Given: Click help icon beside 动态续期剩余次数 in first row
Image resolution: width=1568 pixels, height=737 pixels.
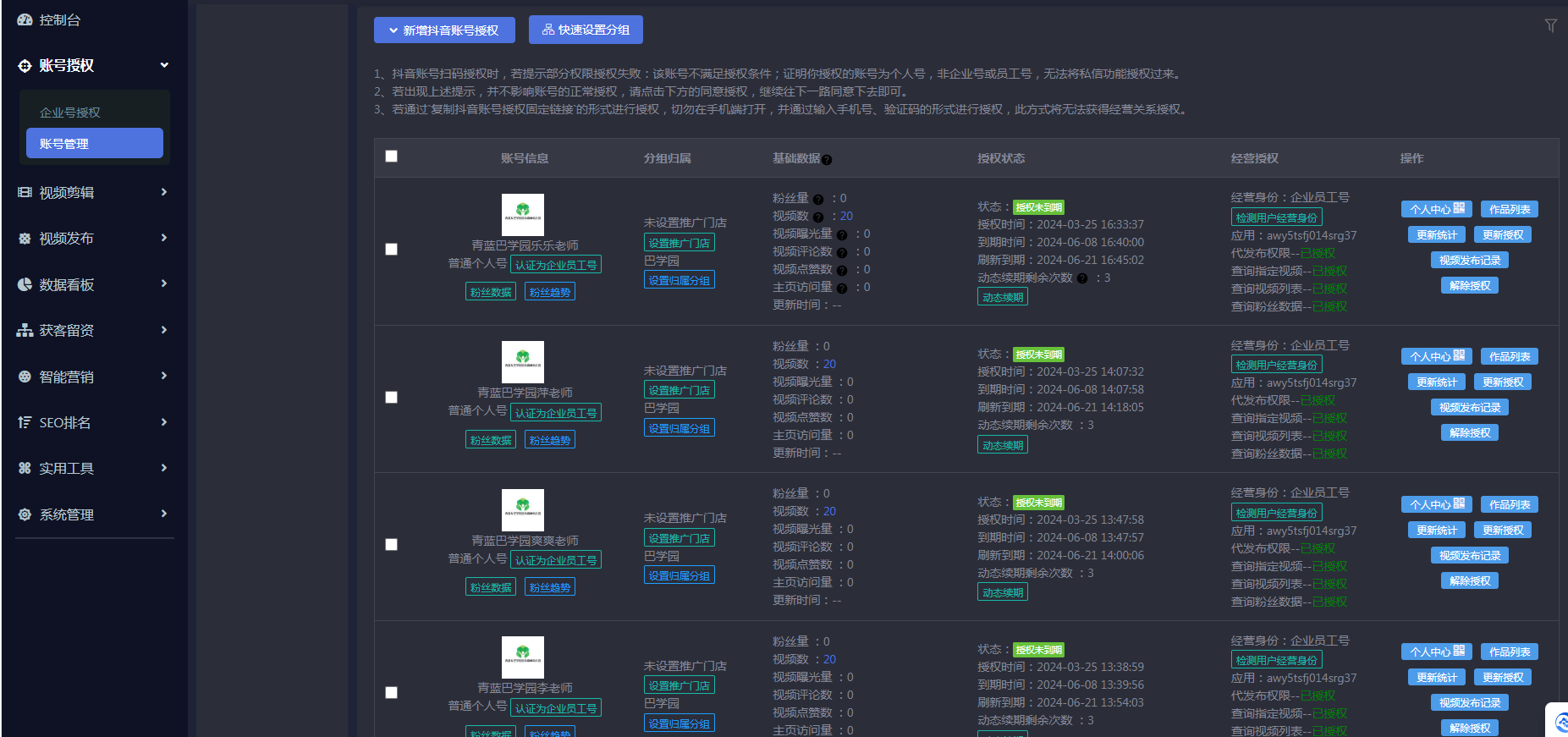Looking at the screenshot, I should tap(1082, 278).
